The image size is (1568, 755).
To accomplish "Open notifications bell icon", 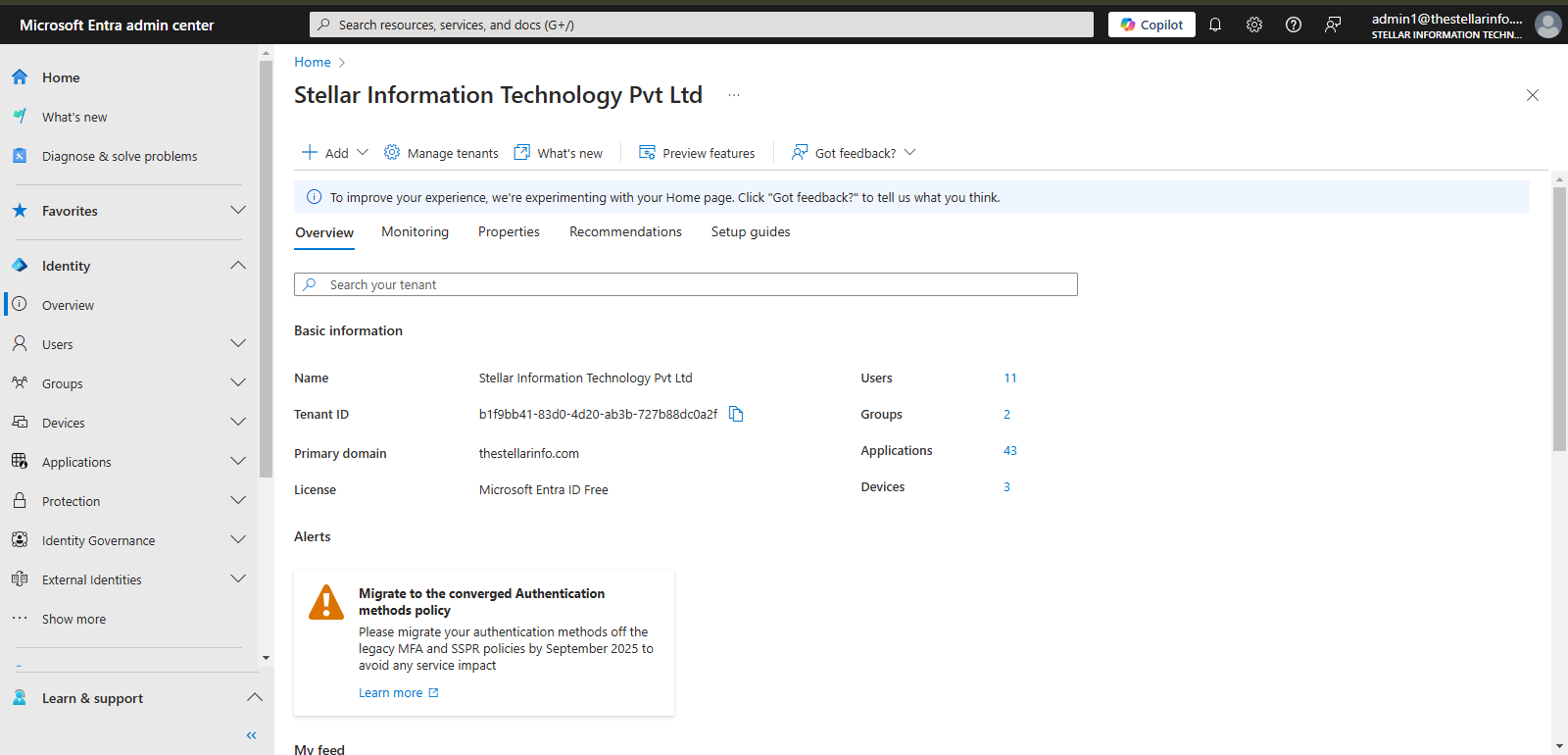I will tap(1215, 25).
